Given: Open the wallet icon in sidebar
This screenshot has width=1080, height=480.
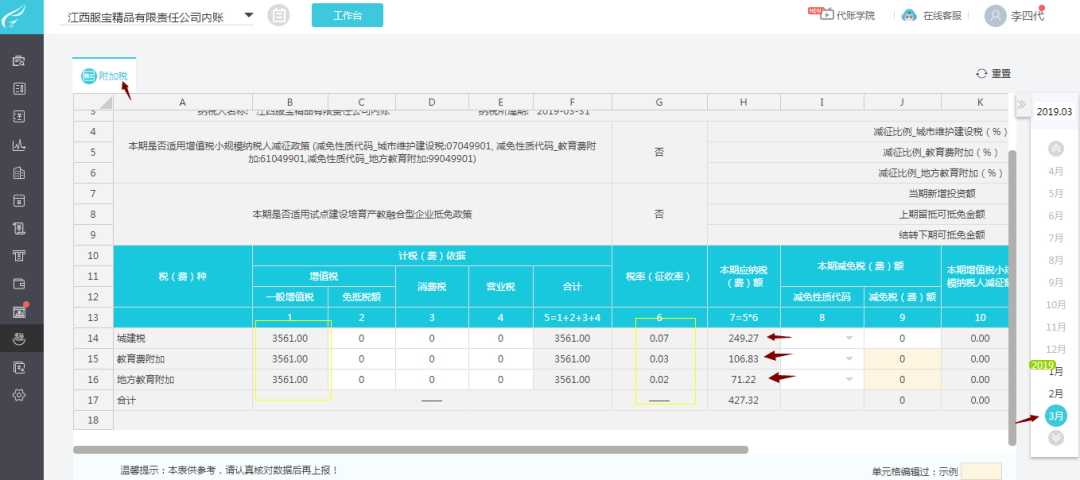Looking at the screenshot, I should coord(19,284).
